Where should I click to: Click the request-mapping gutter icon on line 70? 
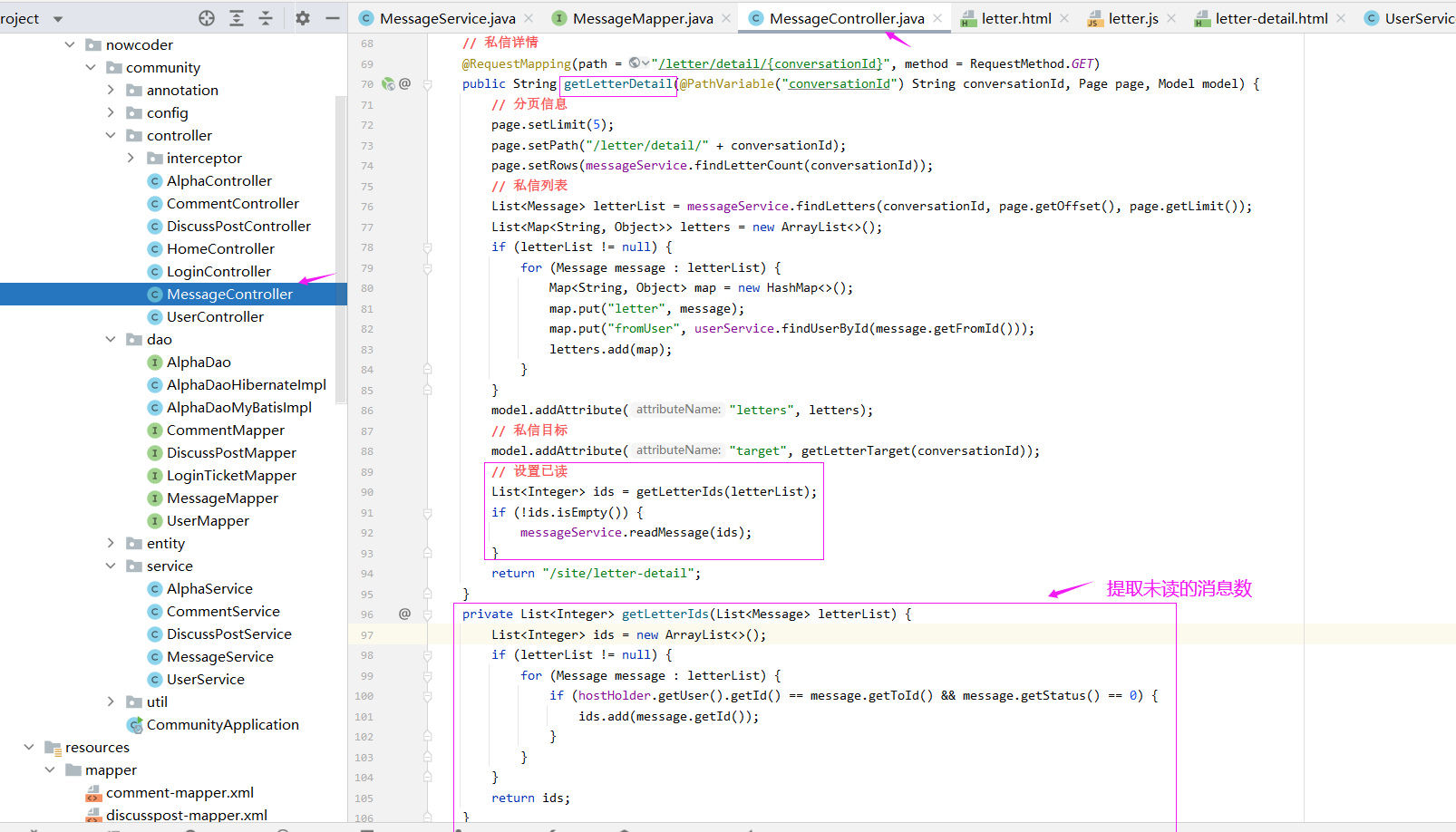tap(388, 83)
